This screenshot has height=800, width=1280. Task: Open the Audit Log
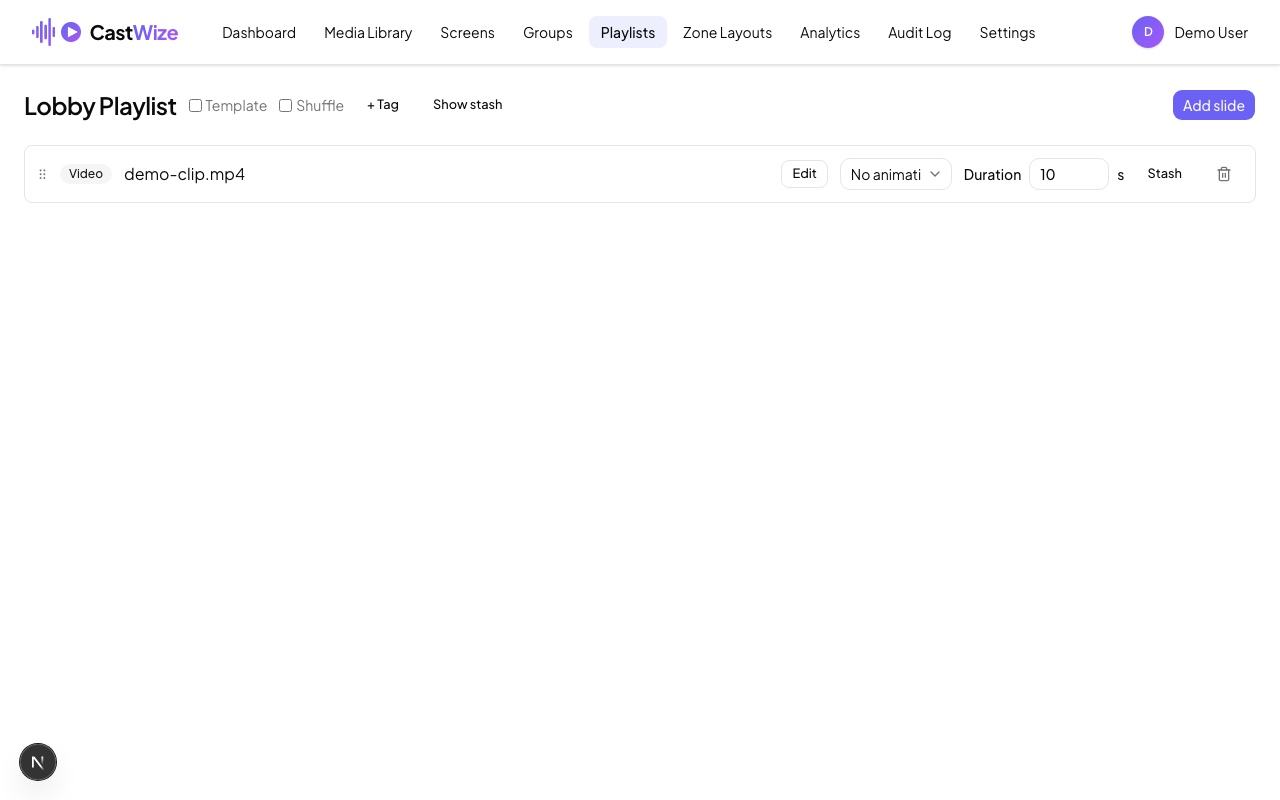coord(920,32)
